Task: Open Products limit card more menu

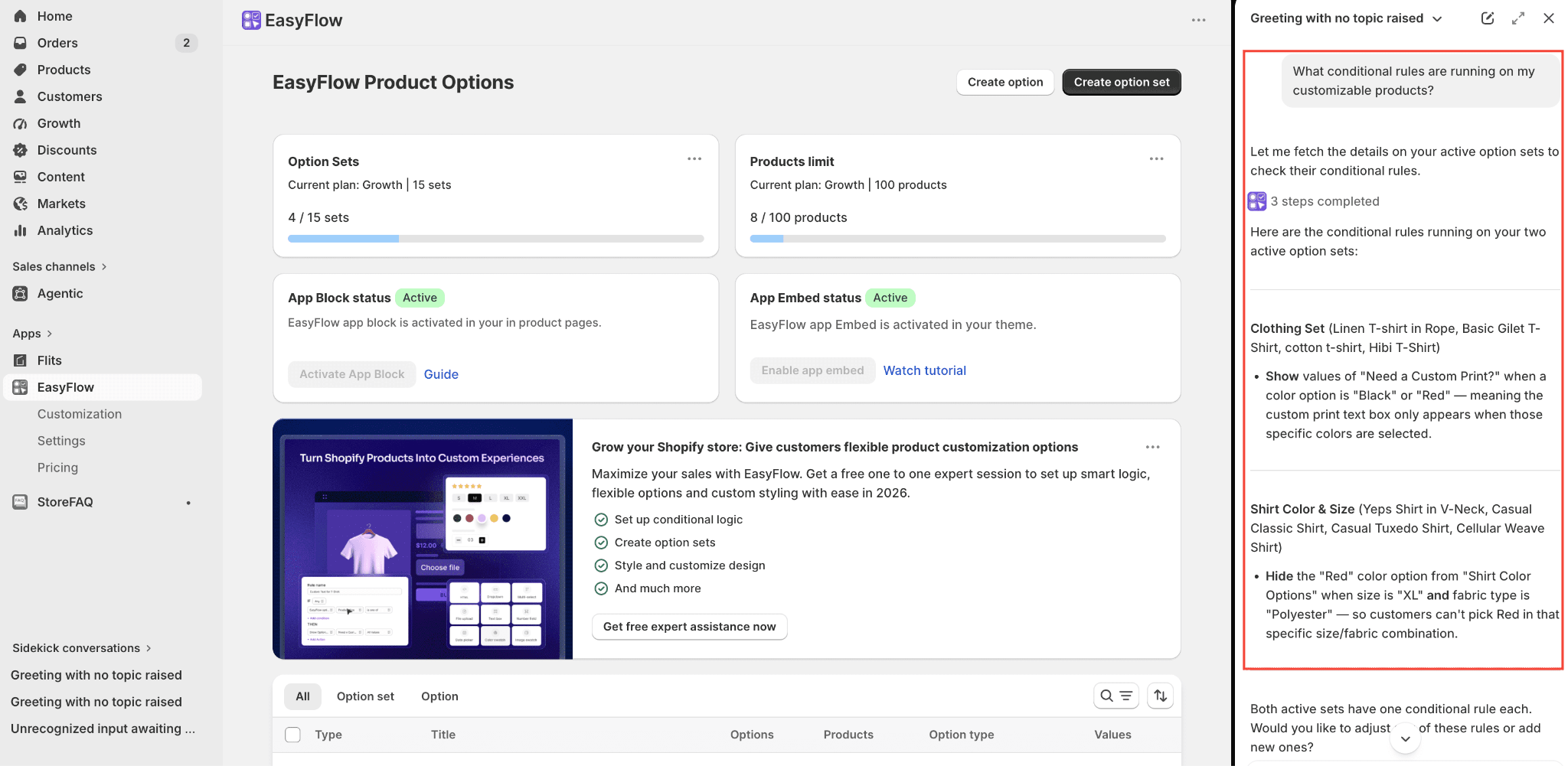Action: point(1156,159)
